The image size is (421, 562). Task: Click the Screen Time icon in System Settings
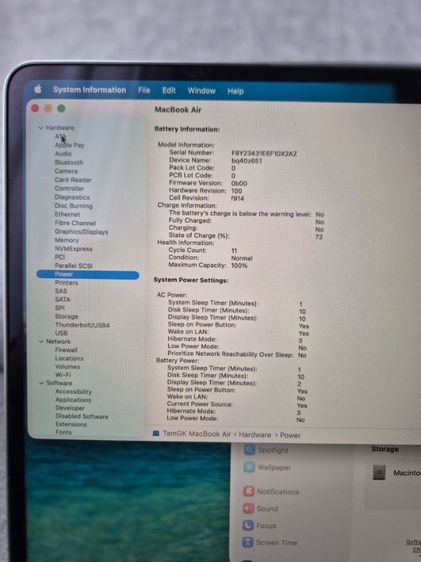click(248, 542)
